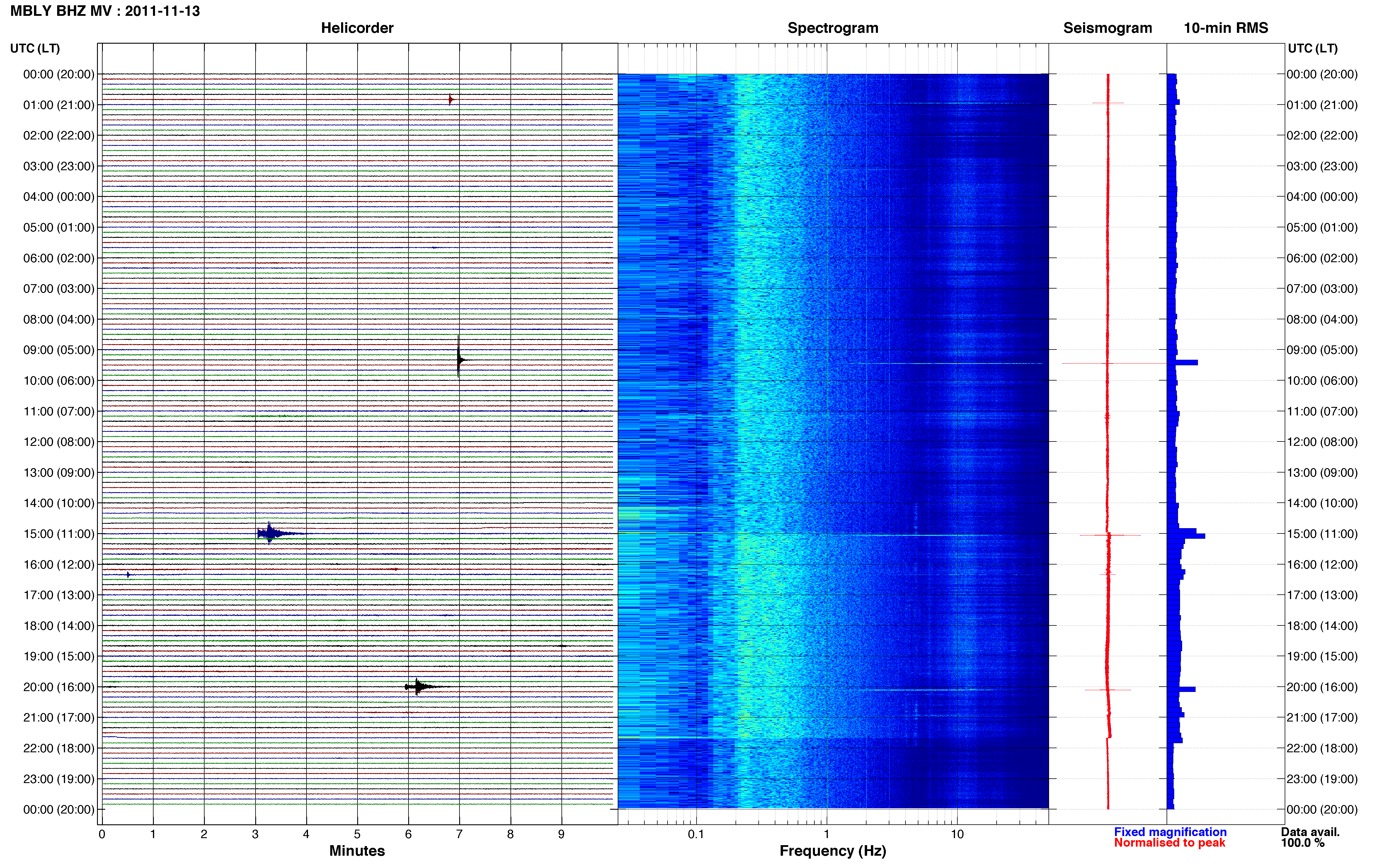Click the blue 'Fixed magnification' legend text

point(1170,832)
